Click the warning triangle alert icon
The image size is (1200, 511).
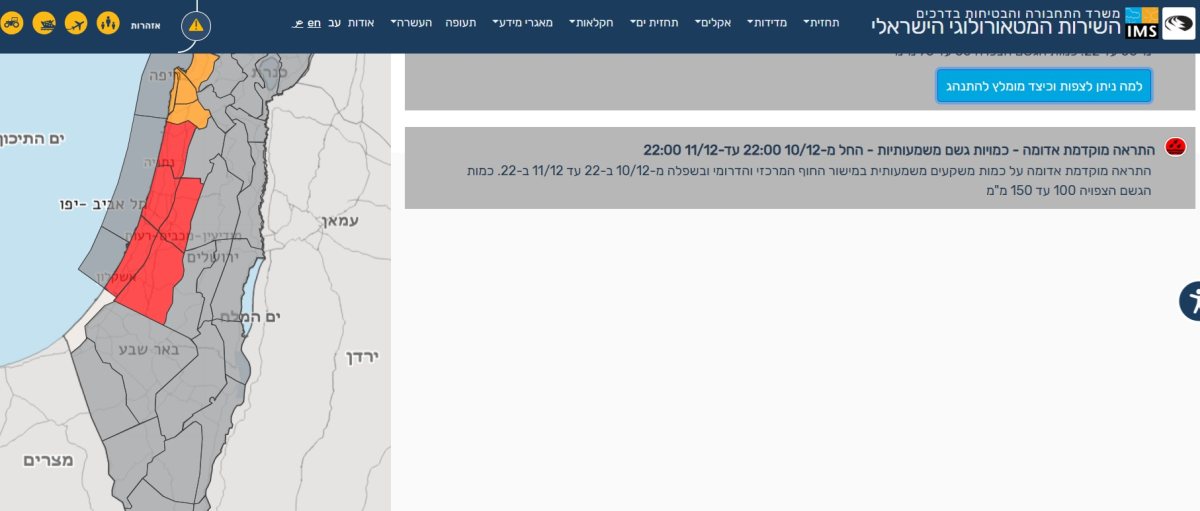[196, 24]
